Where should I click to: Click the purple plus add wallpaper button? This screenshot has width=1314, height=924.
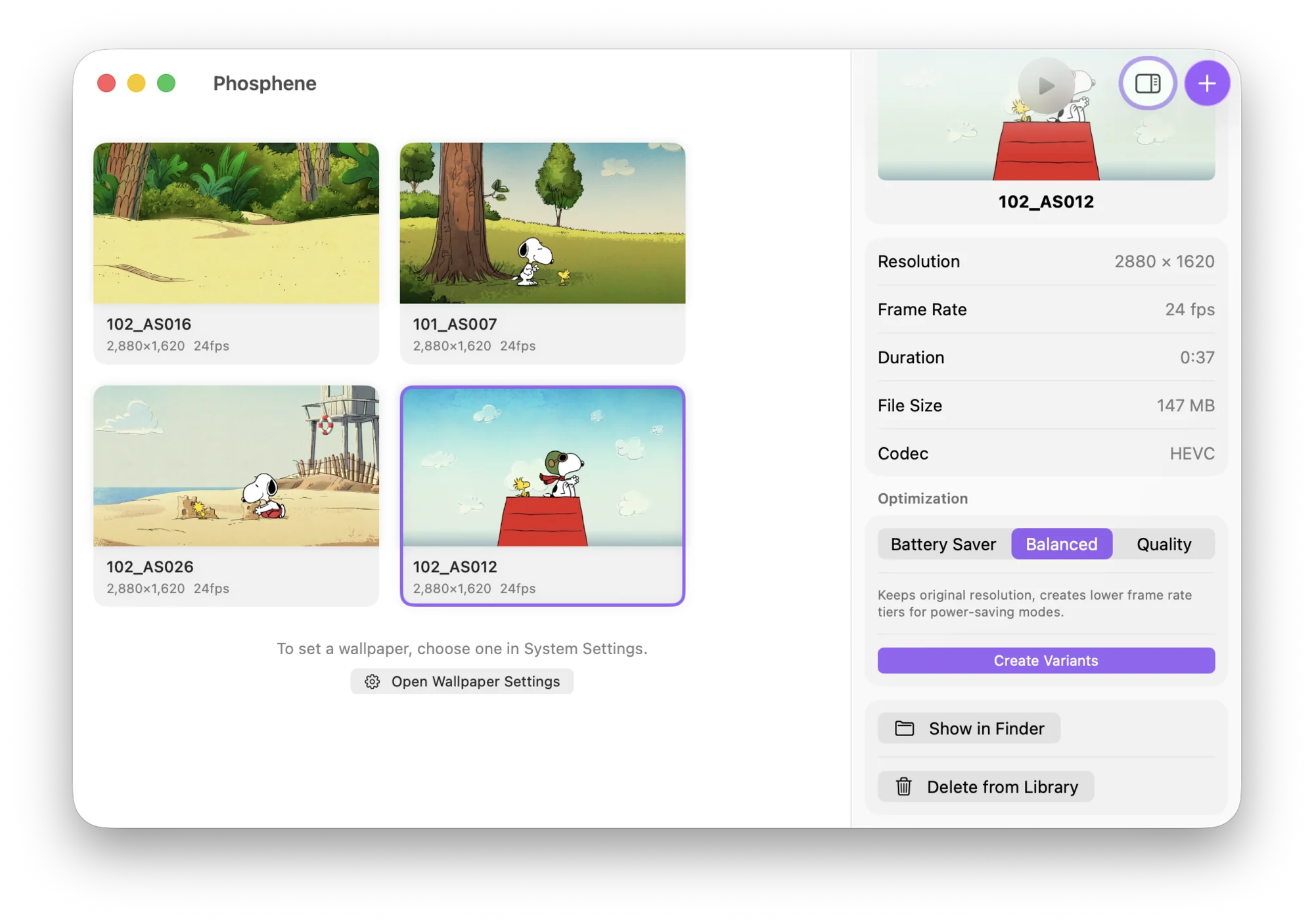pyautogui.click(x=1207, y=83)
